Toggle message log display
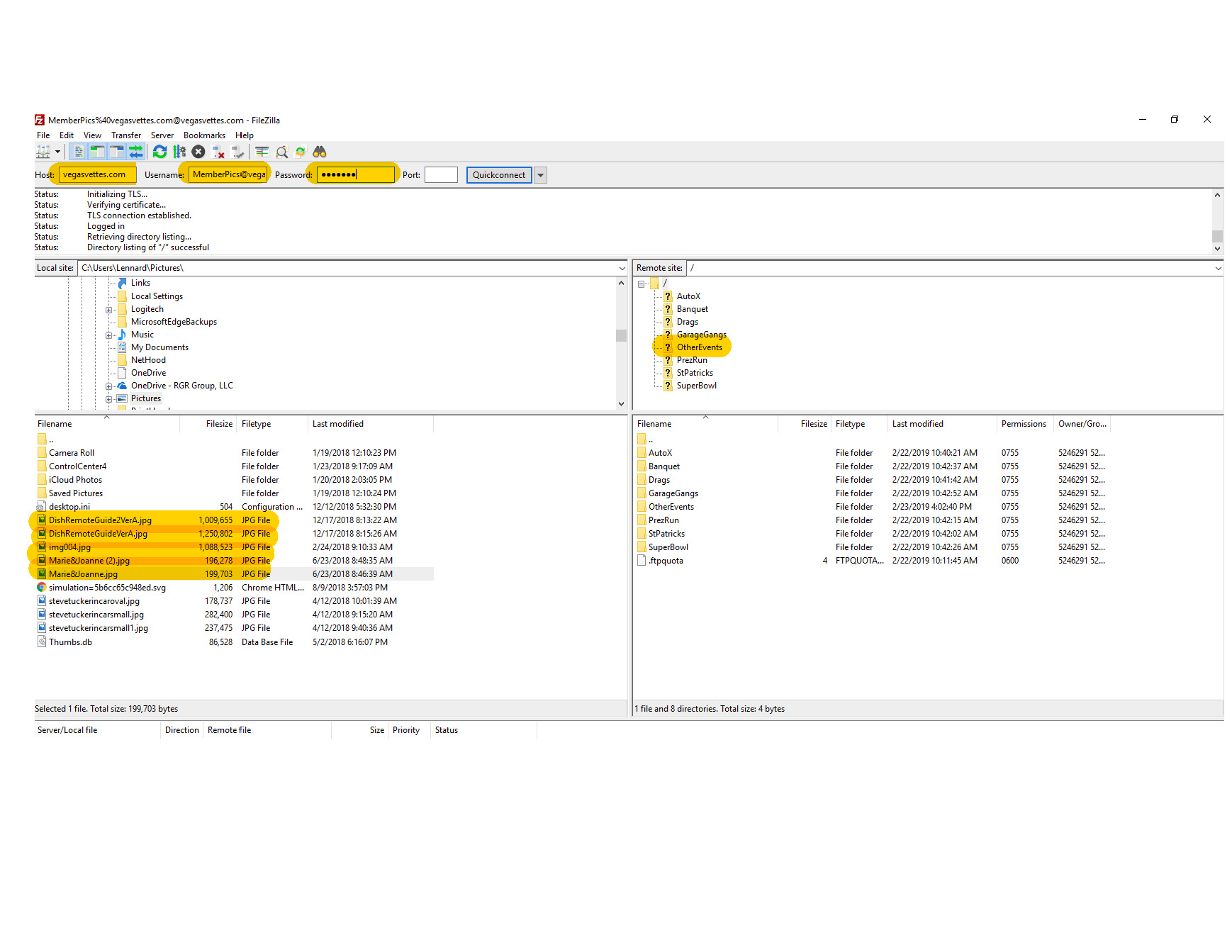The image size is (1232, 952). tap(79, 152)
